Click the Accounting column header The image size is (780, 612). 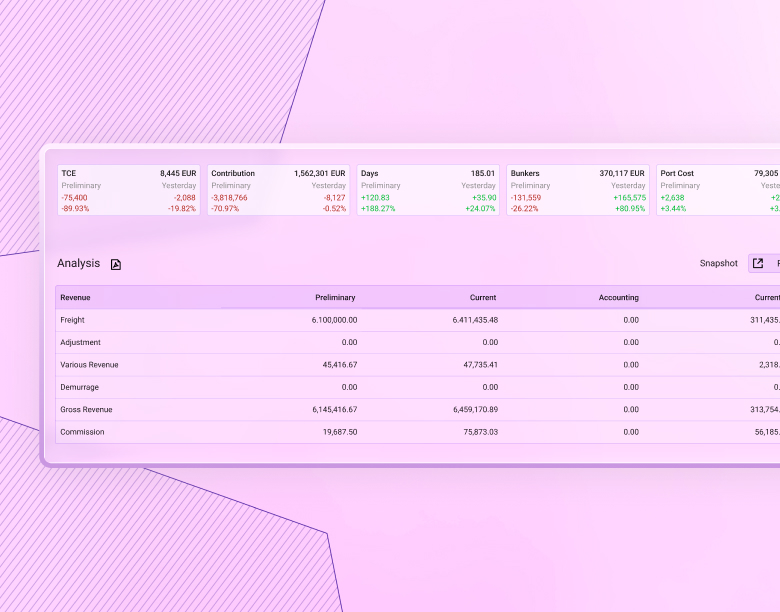pyautogui.click(x=619, y=298)
